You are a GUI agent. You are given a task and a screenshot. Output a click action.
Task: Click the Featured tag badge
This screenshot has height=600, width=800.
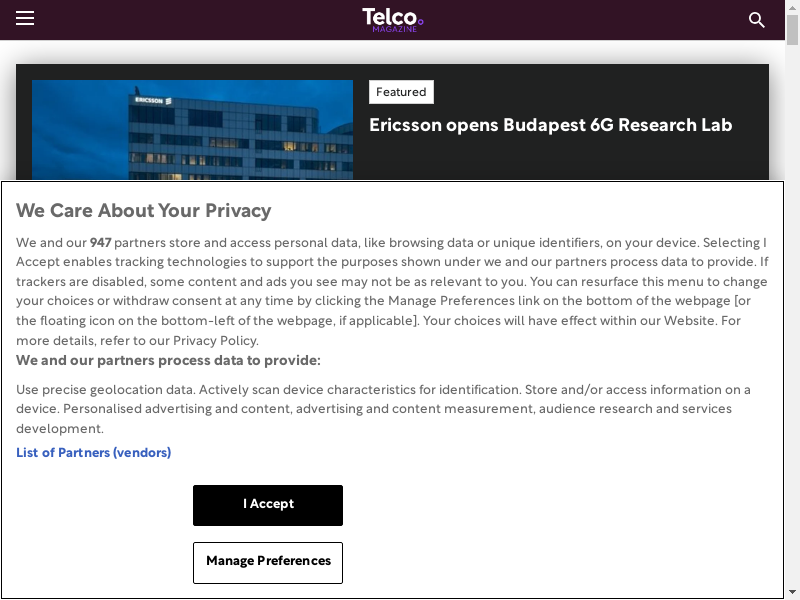tap(401, 92)
